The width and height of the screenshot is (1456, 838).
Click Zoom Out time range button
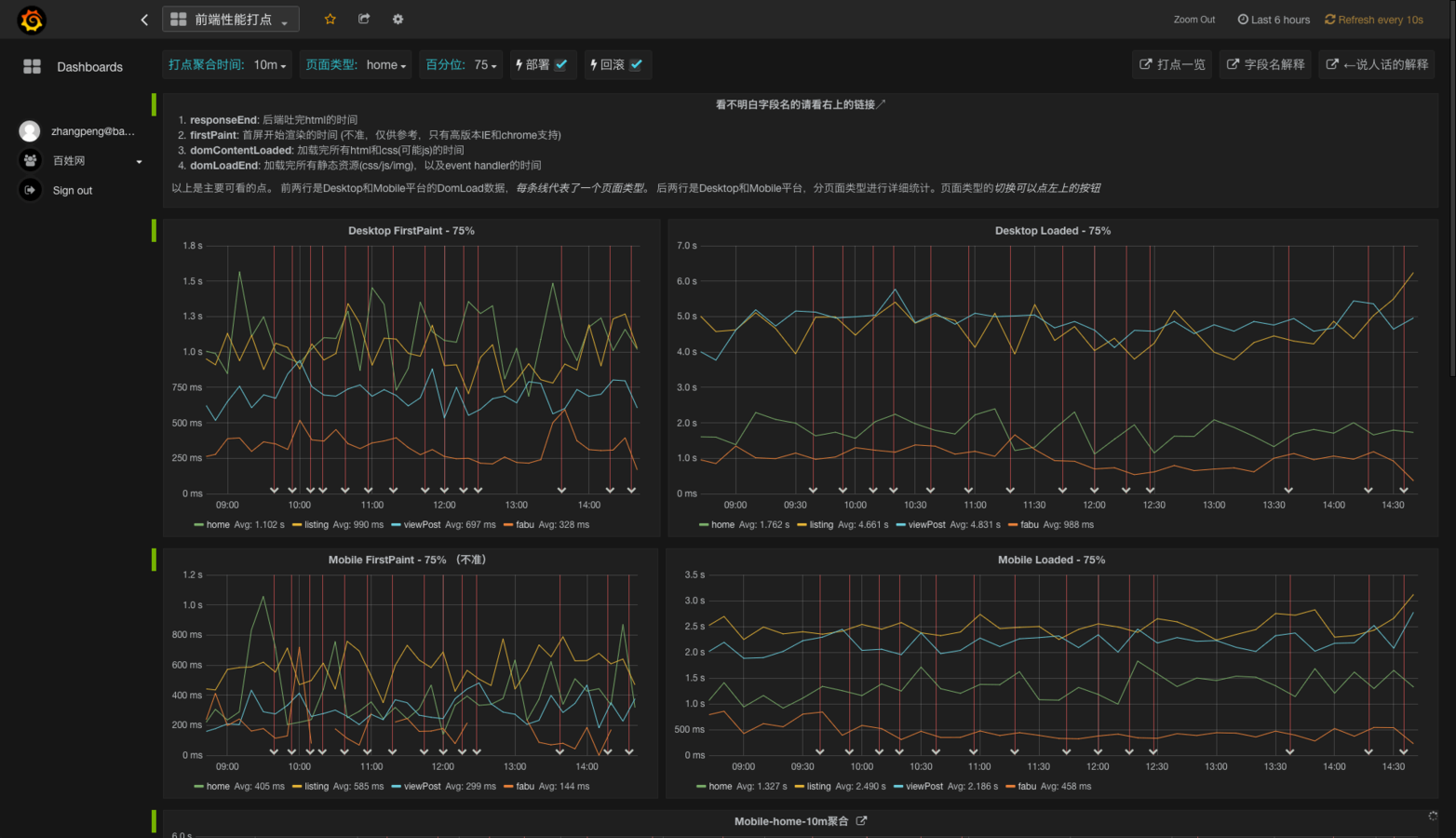pyautogui.click(x=1194, y=20)
